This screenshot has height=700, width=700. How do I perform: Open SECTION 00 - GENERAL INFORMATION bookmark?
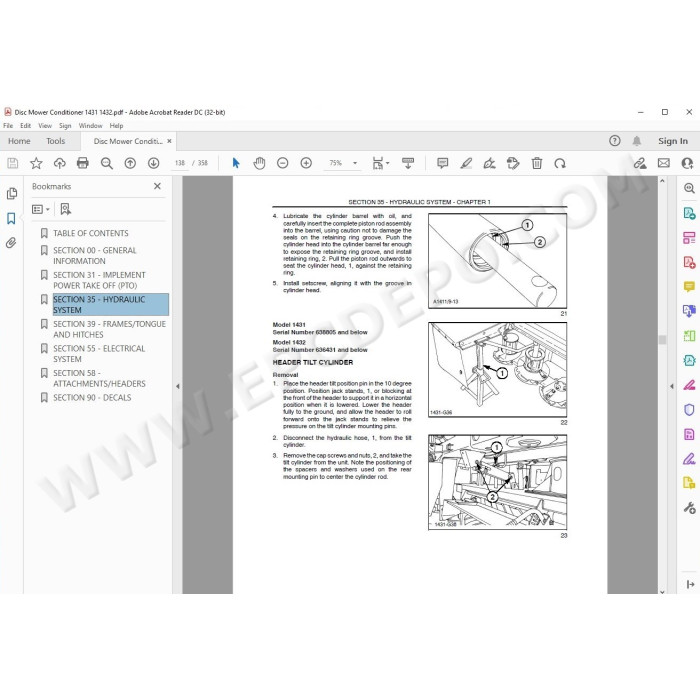click(x=95, y=256)
